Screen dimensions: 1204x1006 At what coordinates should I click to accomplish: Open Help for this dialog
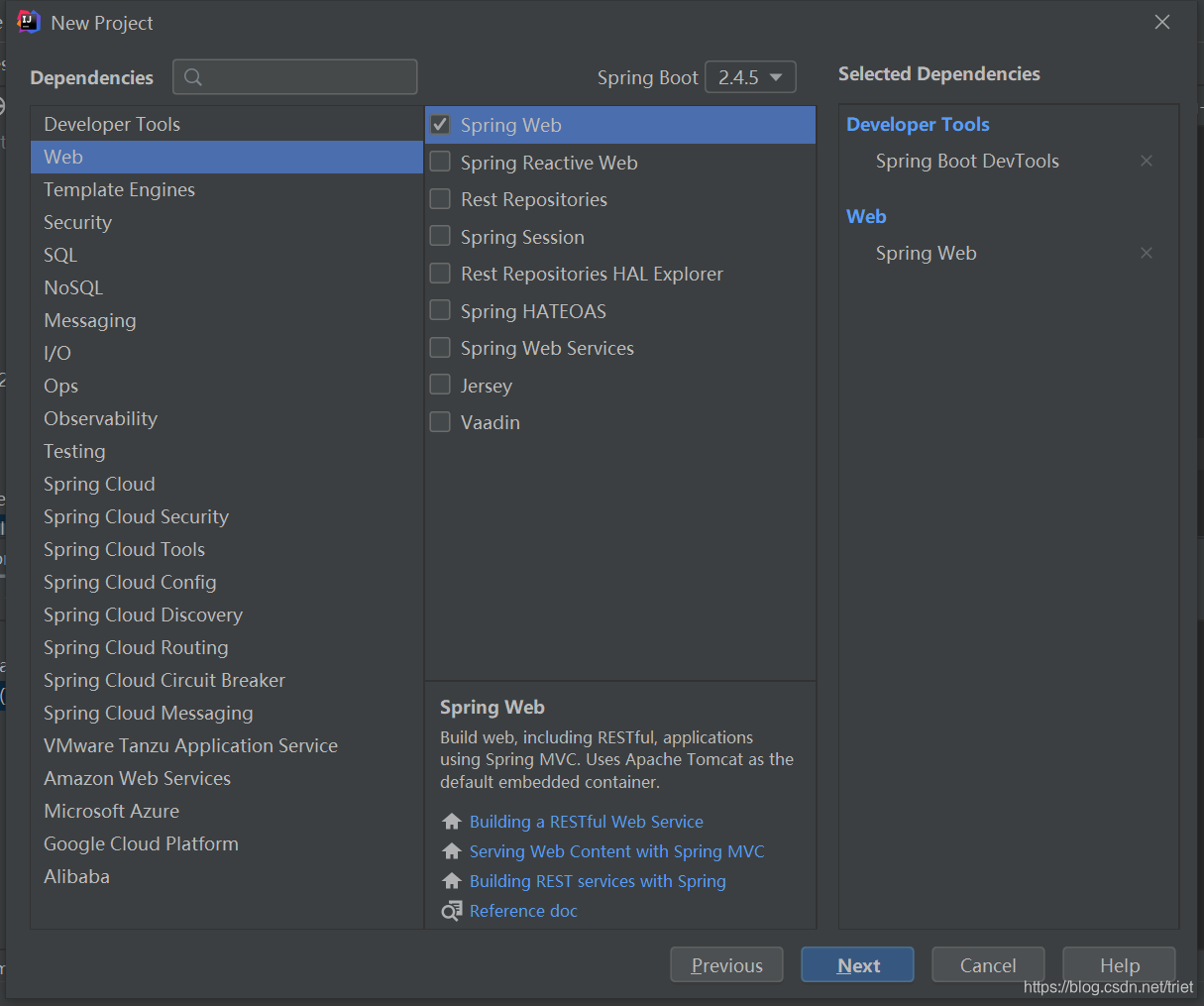pyautogui.click(x=1119, y=964)
